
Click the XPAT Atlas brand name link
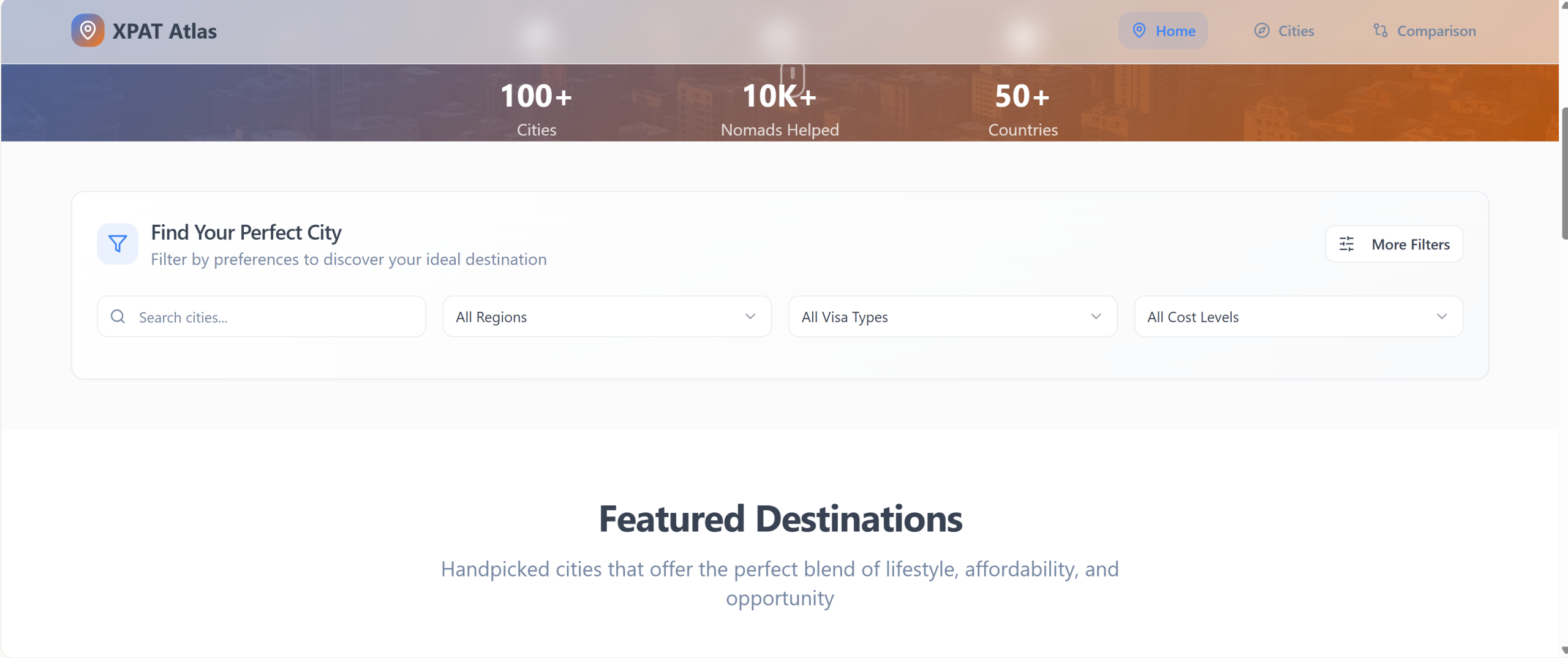164,31
